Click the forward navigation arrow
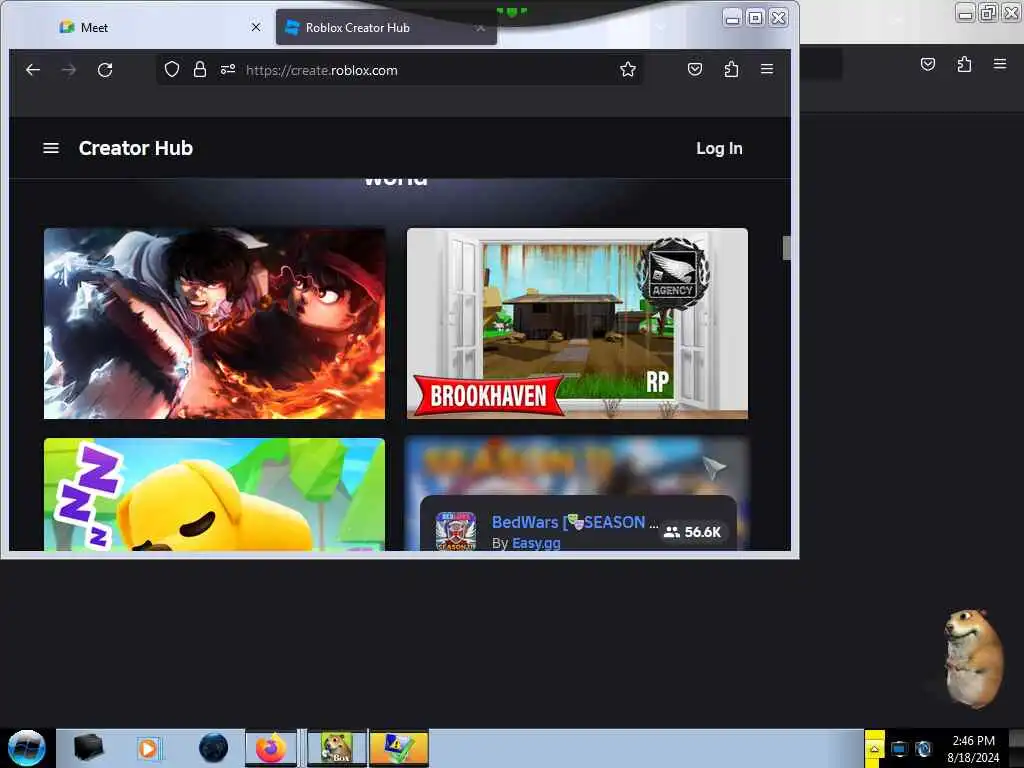1024x768 pixels. (69, 70)
